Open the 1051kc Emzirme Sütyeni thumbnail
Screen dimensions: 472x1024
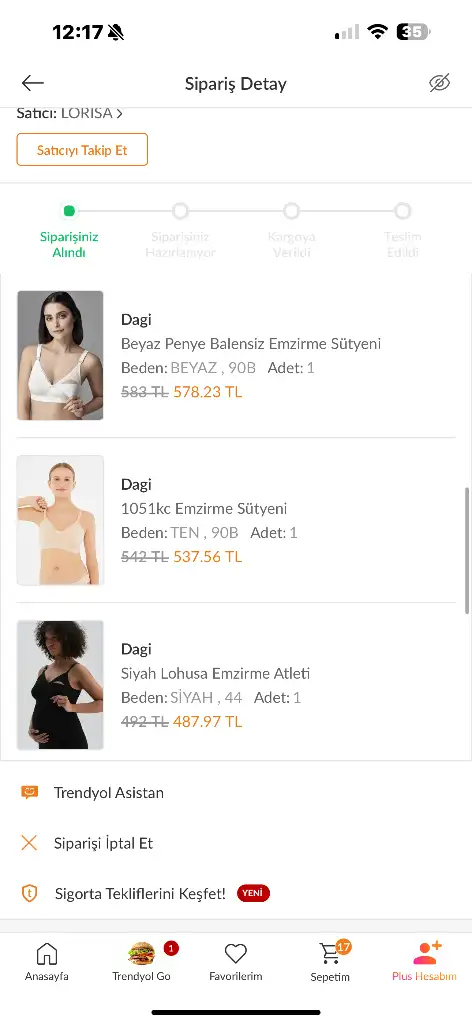60,520
